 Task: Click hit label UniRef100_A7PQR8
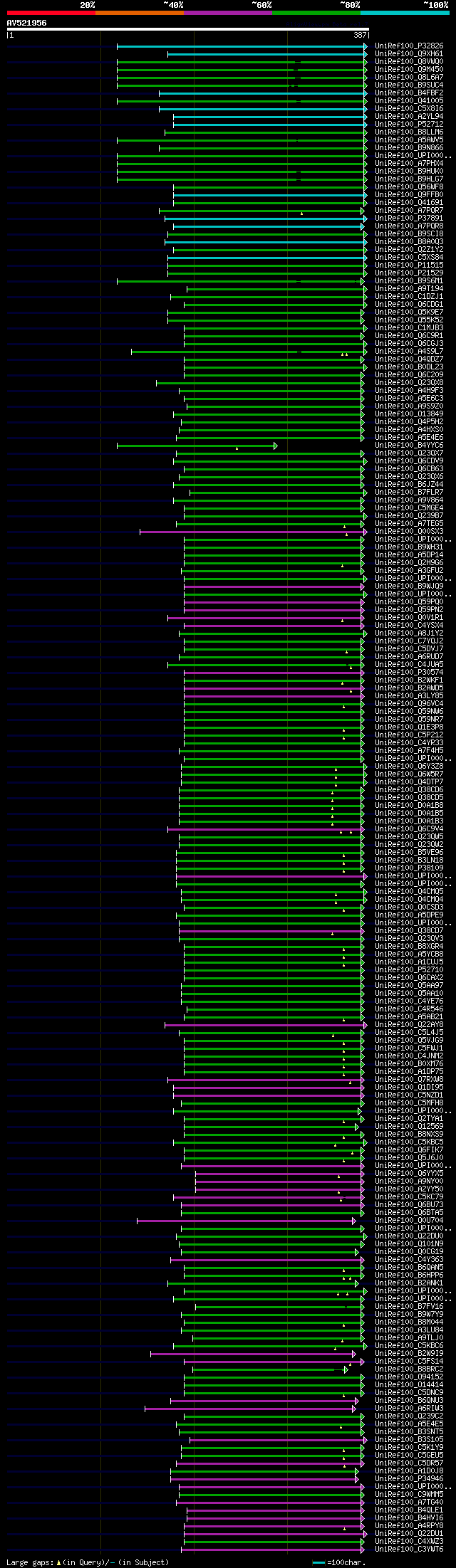coord(409,226)
